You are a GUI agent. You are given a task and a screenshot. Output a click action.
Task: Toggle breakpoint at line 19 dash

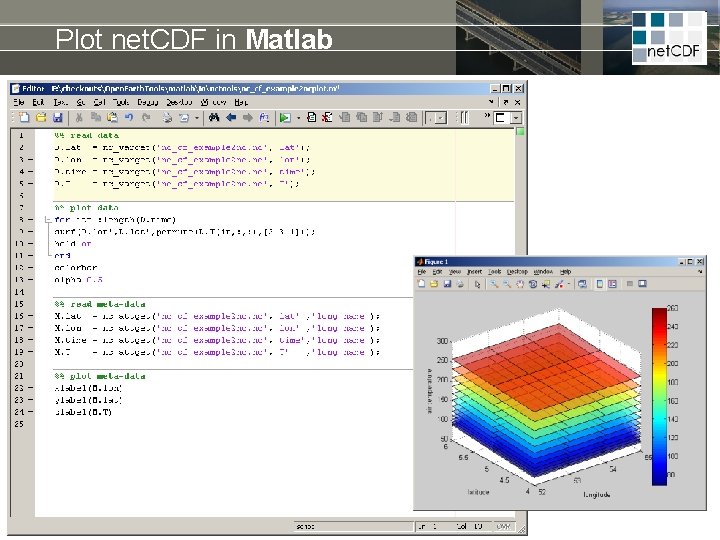(x=30, y=352)
